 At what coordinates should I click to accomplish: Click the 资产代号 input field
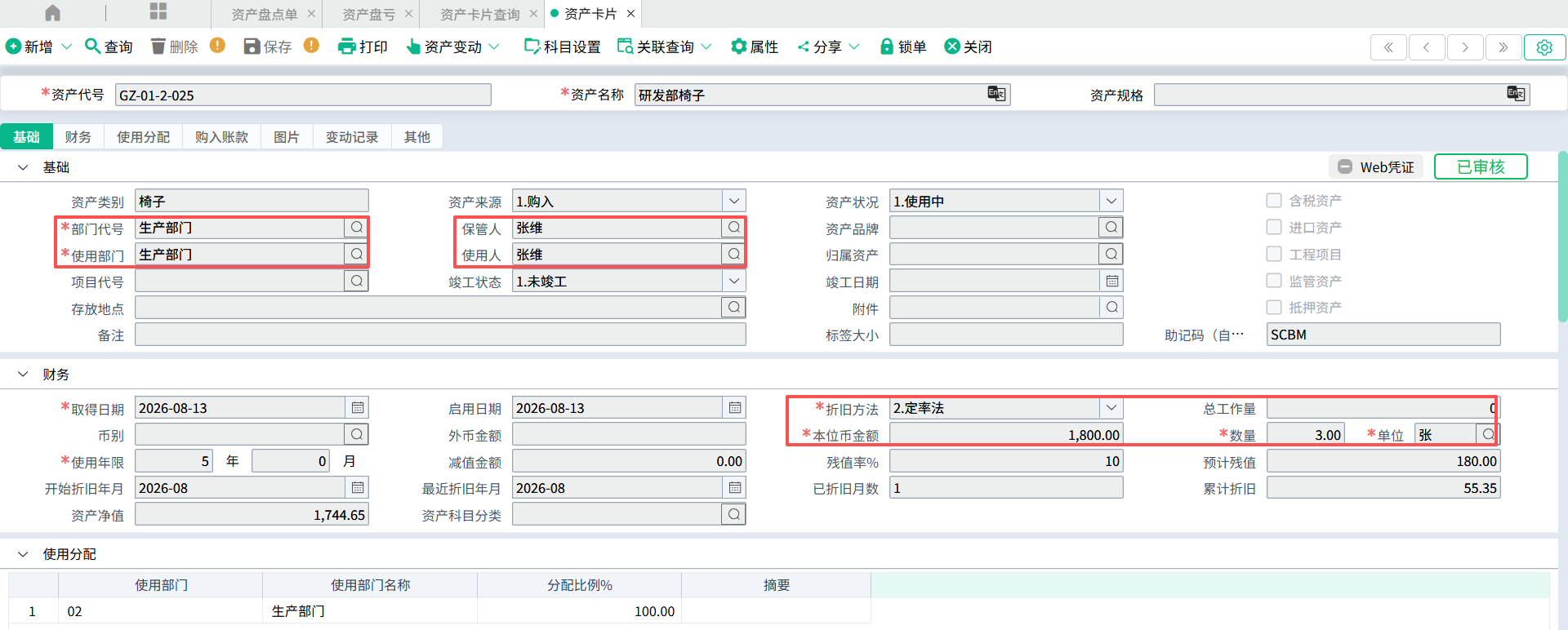point(303,95)
